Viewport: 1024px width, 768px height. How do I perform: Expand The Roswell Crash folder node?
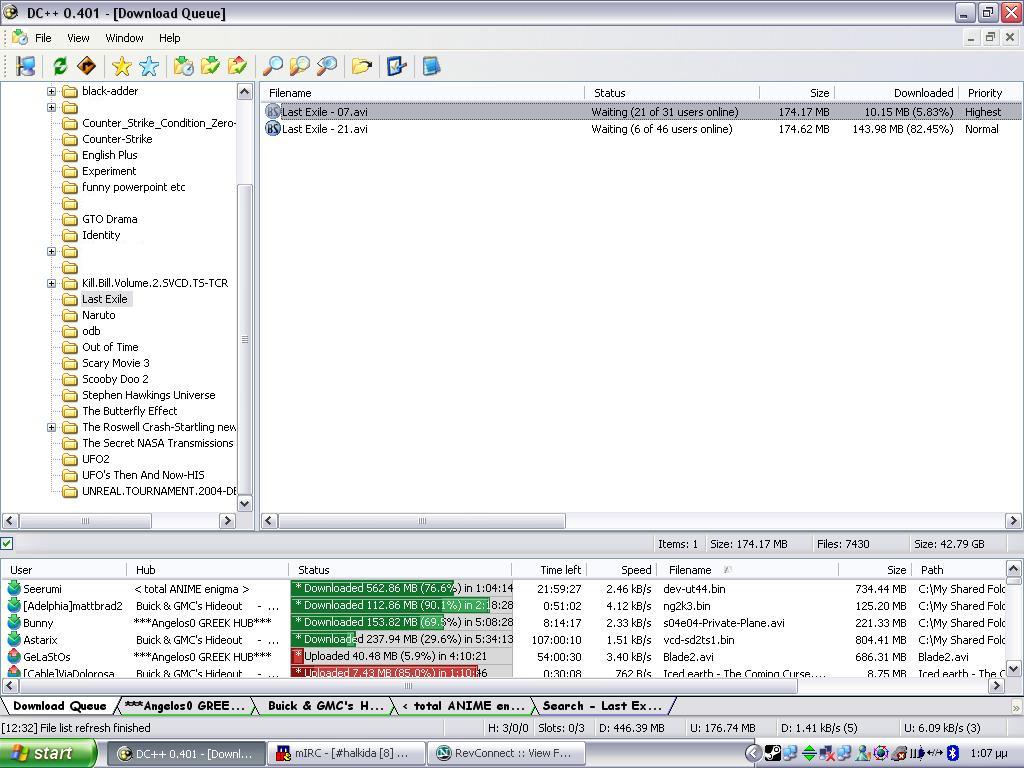tap(52, 428)
